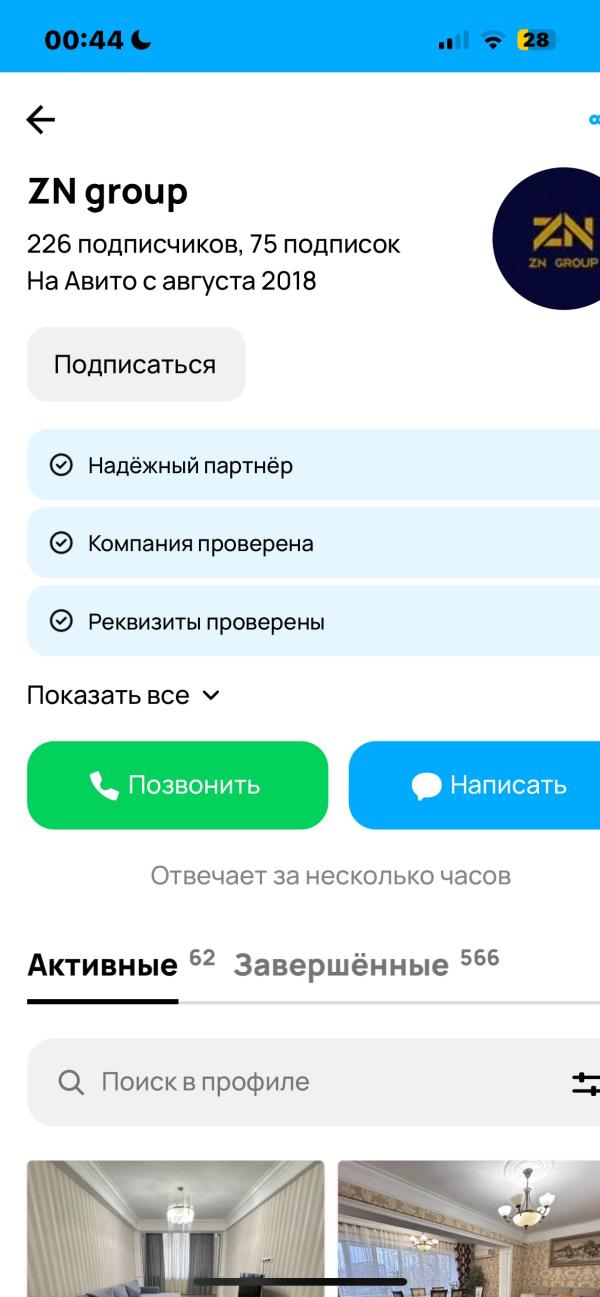Image resolution: width=600 pixels, height=1297 pixels.
Task: Open the ZN group profile avatar
Action: (550, 239)
